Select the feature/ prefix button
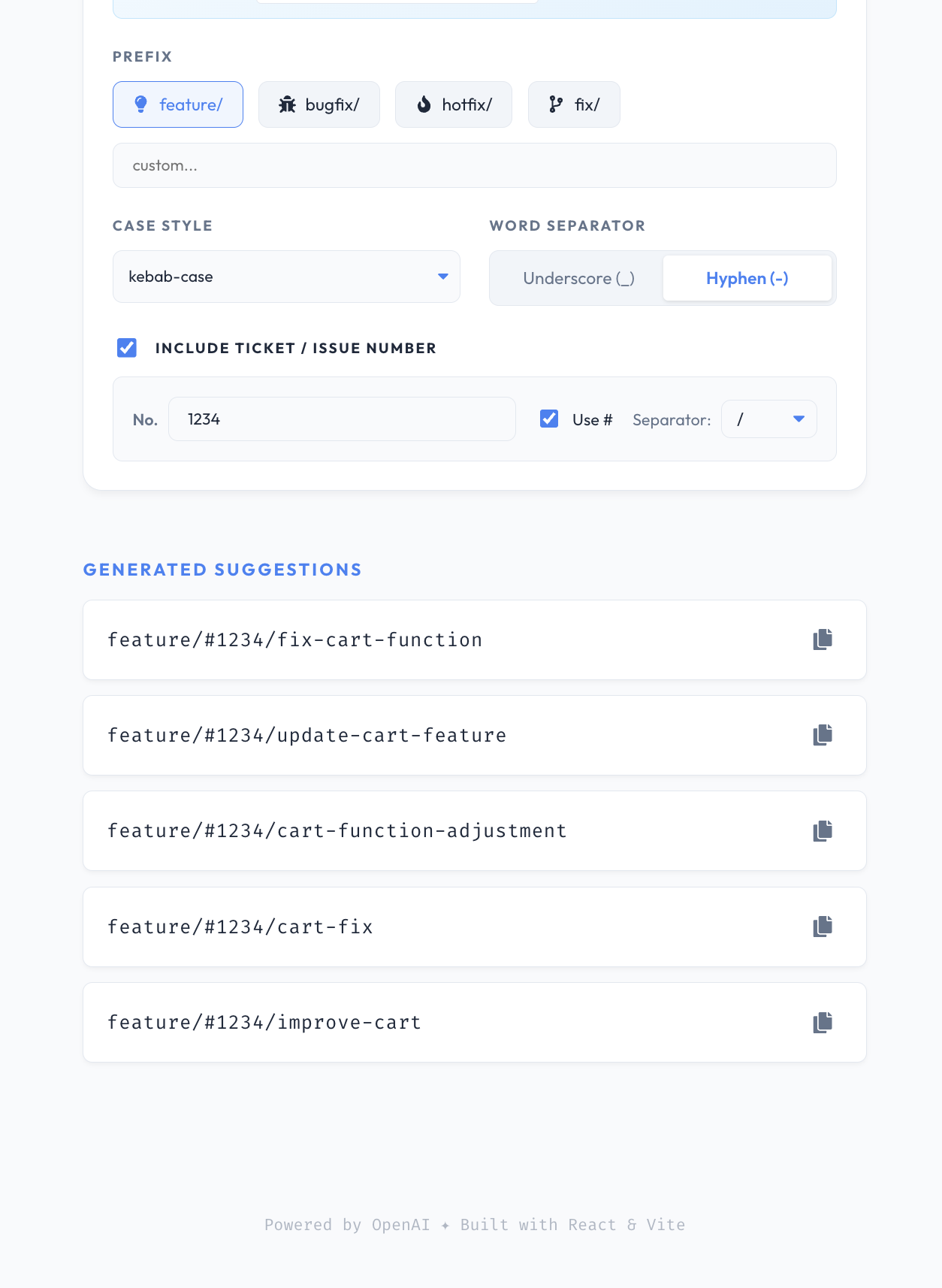Image resolution: width=942 pixels, height=1288 pixels. pyautogui.click(x=178, y=104)
